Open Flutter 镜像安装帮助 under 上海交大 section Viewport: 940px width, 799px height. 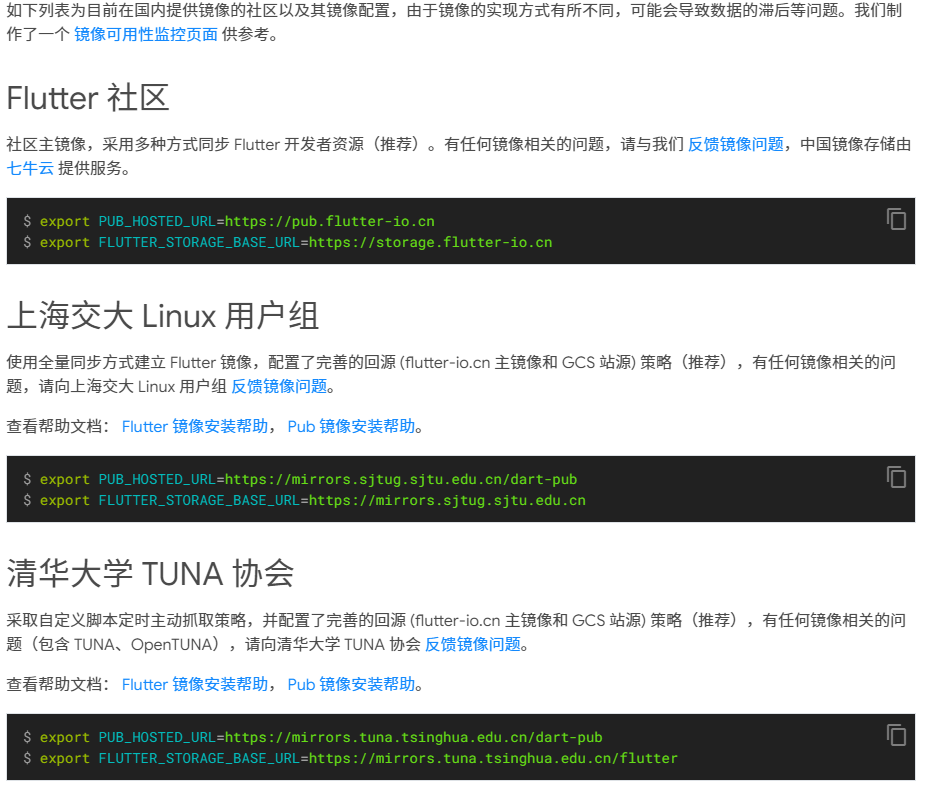[195, 426]
